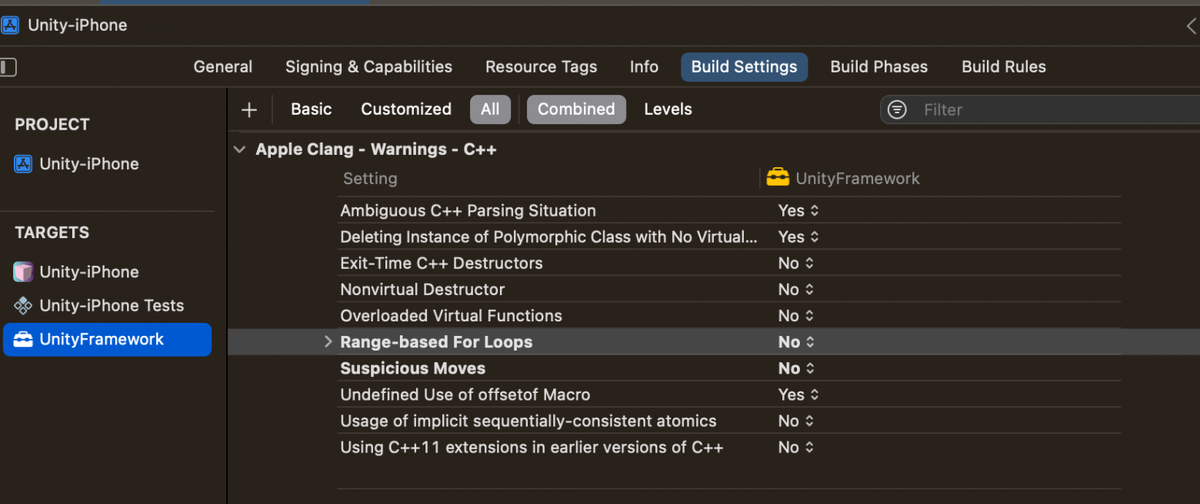
Task: Change the Exit-Time C++ Destructors value
Action: tap(797, 263)
